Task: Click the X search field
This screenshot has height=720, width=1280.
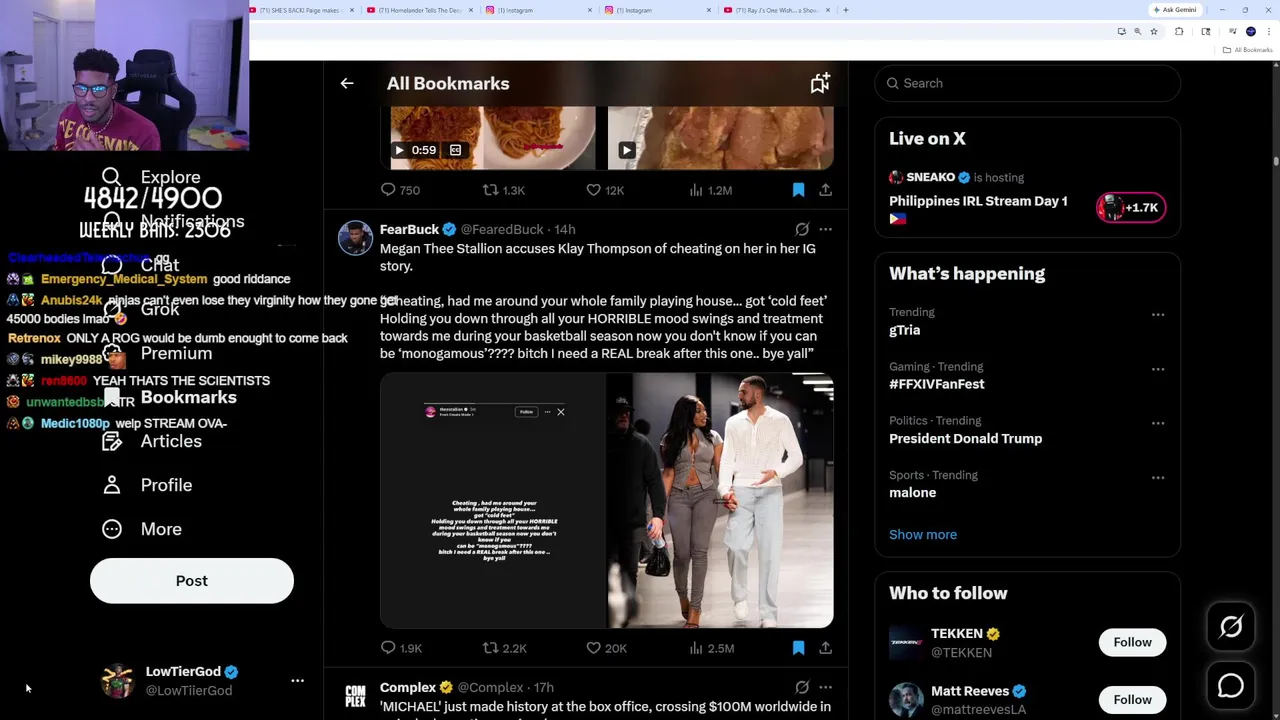Action: 1028,84
